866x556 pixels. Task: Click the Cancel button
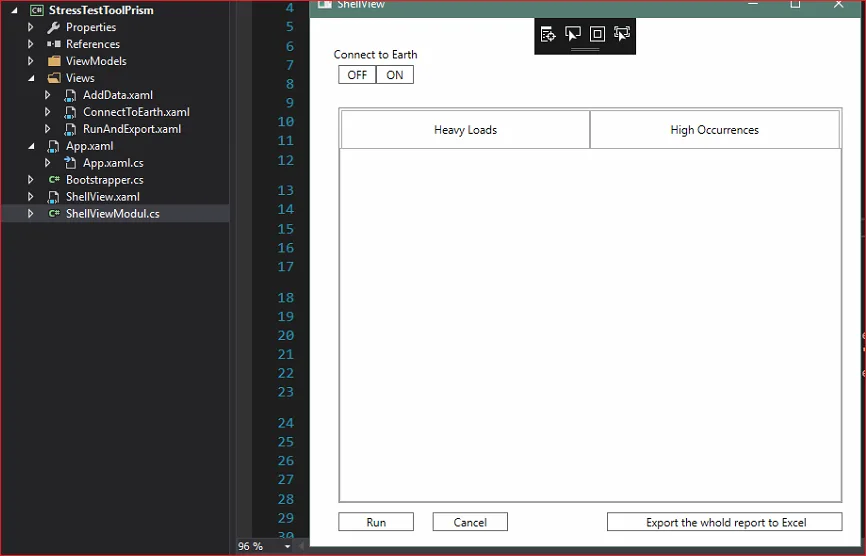[x=470, y=522]
